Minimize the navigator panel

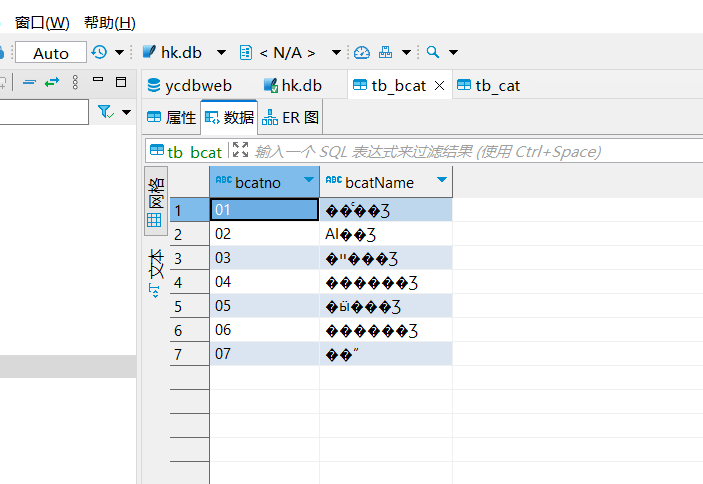pos(98,80)
